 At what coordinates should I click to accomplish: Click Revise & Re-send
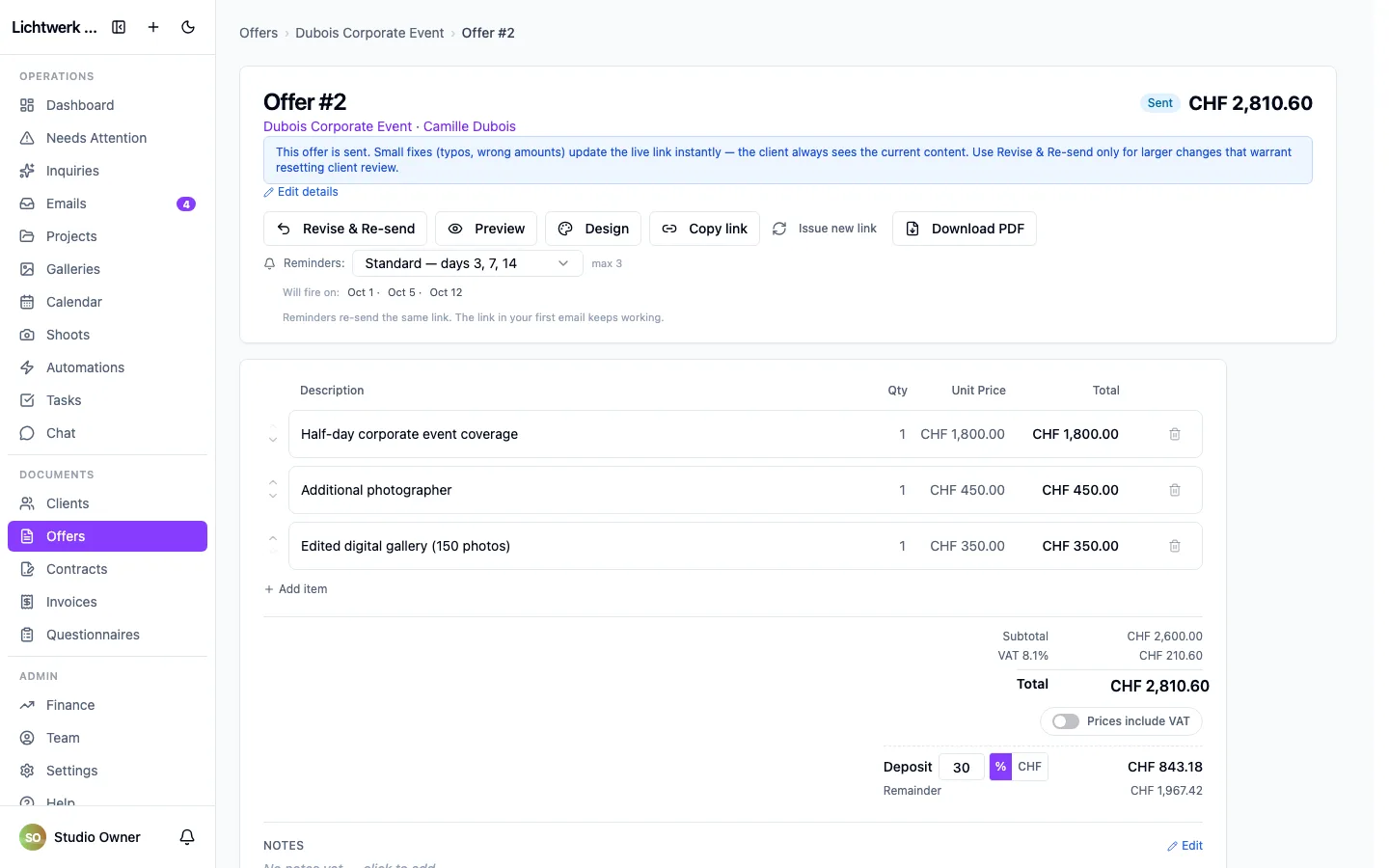[x=345, y=229]
